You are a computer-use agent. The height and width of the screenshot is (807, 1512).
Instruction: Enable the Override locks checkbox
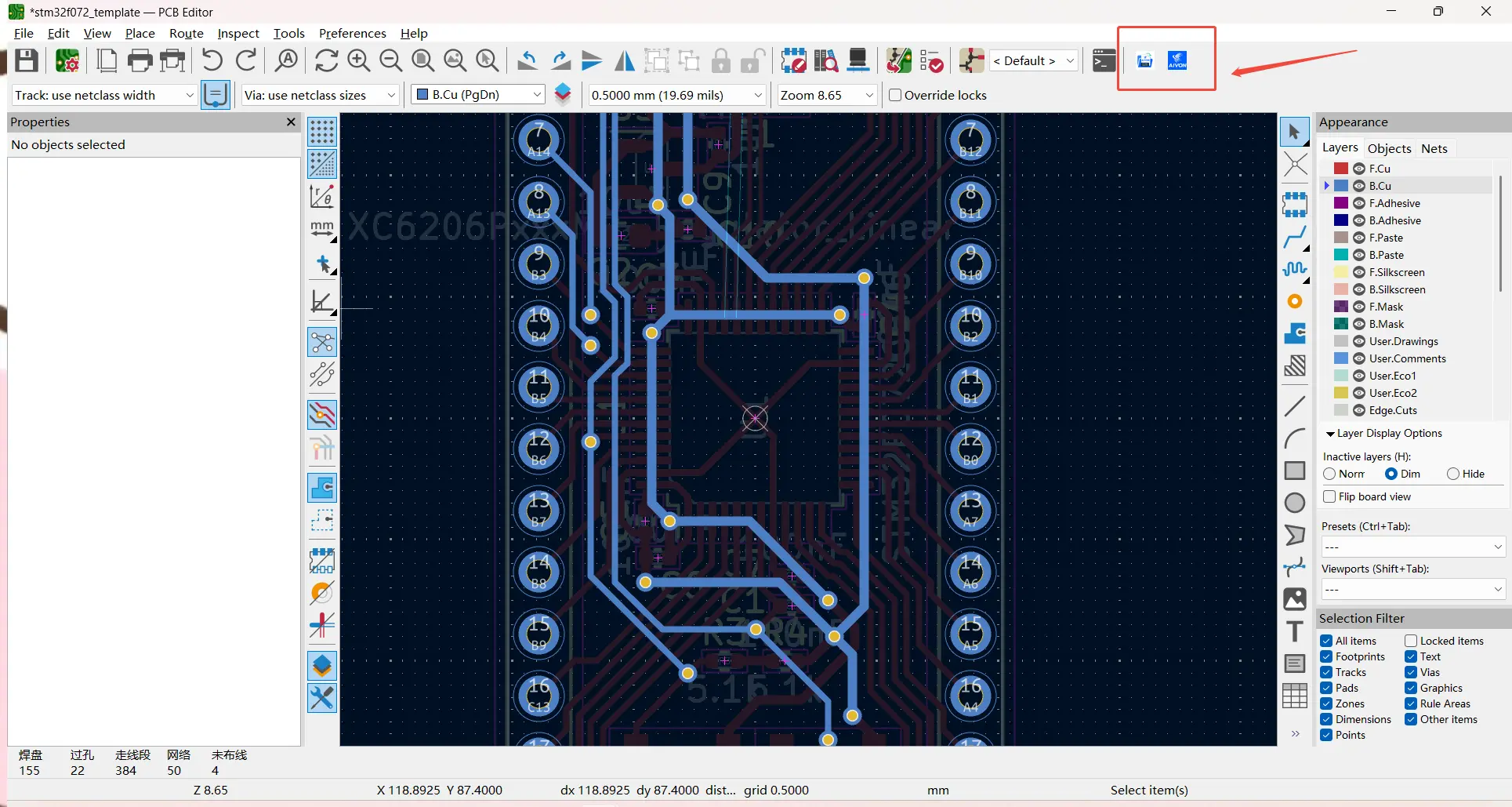pos(895,95)
